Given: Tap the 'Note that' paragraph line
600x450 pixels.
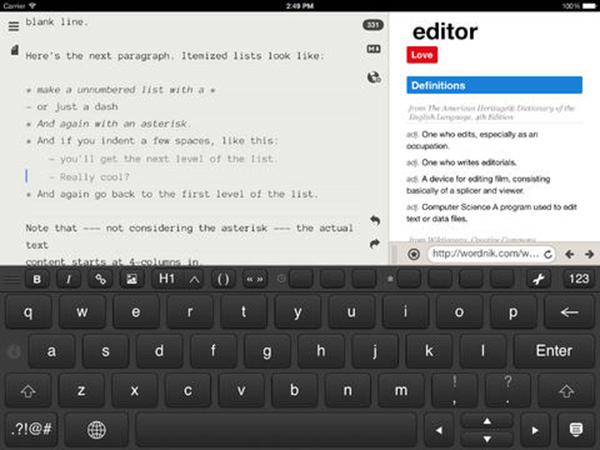Looking at the screenshot, I should (x=189, y=228).
